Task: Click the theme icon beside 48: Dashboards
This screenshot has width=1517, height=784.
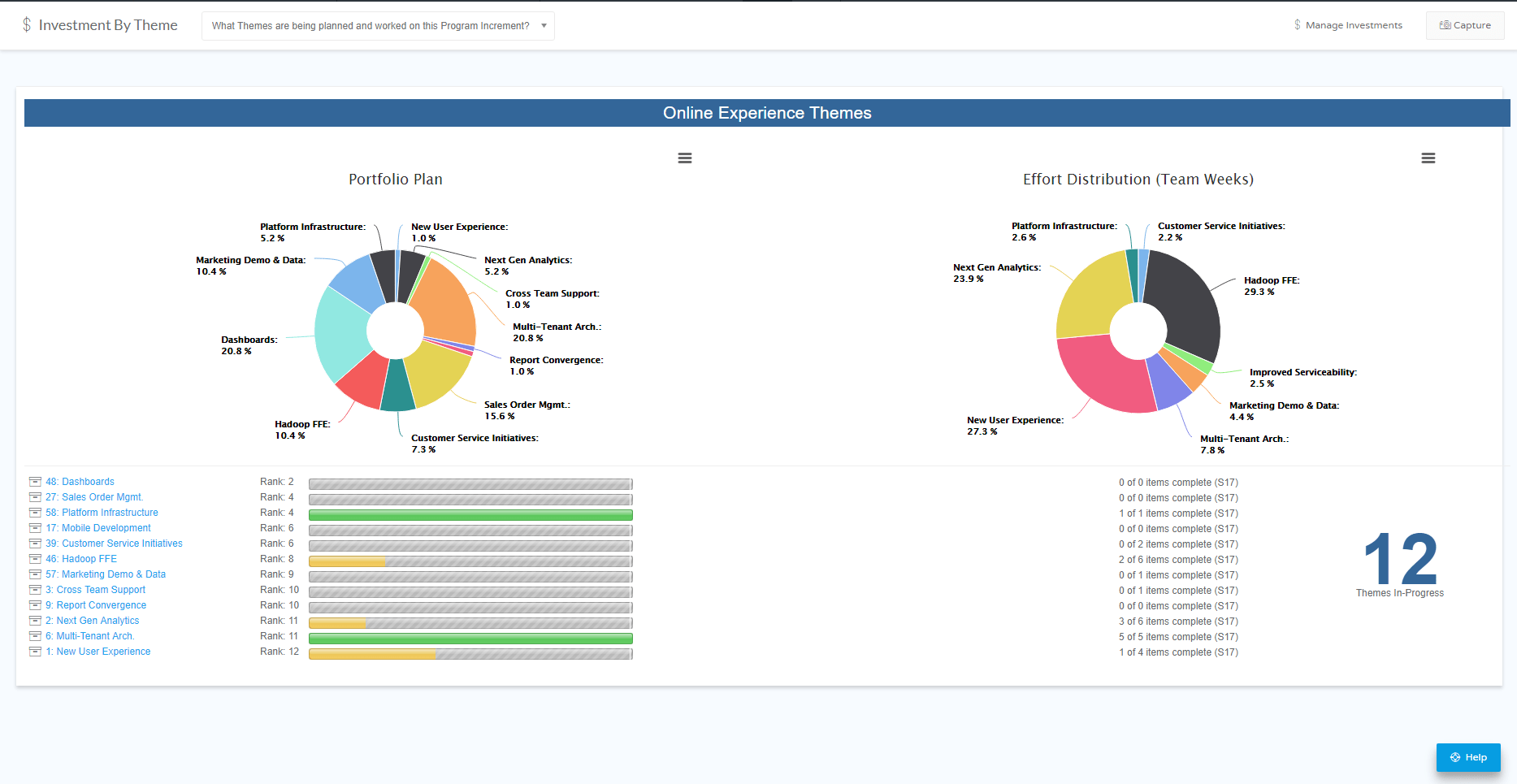Action: (x=35, y=482)
